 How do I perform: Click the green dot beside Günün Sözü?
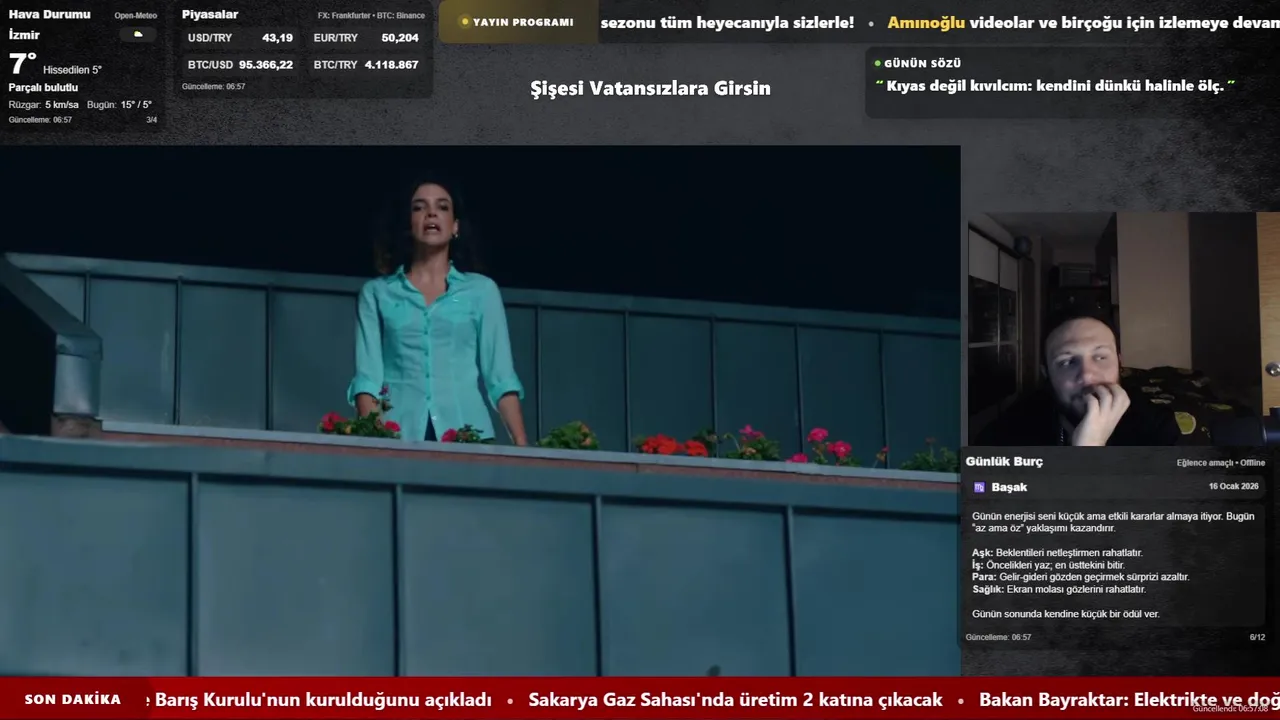(878, 63)
